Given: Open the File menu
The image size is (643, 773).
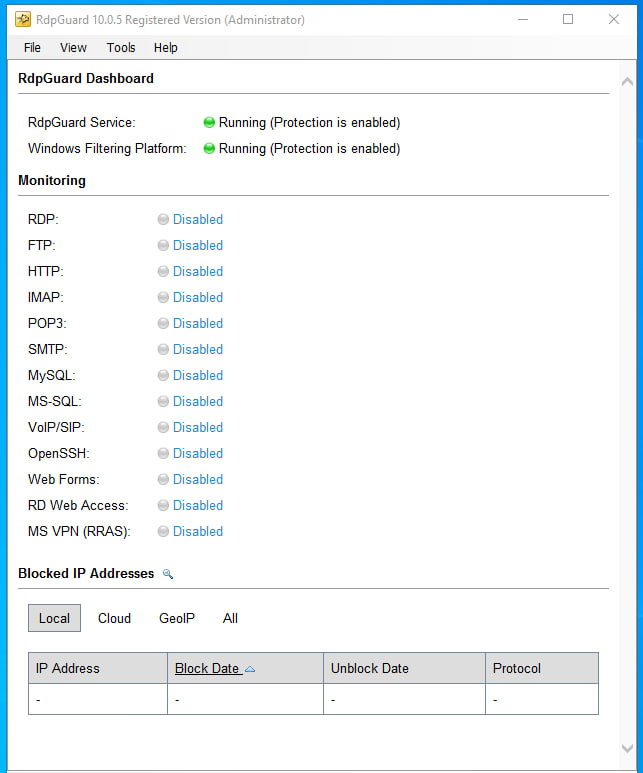Looking at the screenshot, I should [32, 47].
